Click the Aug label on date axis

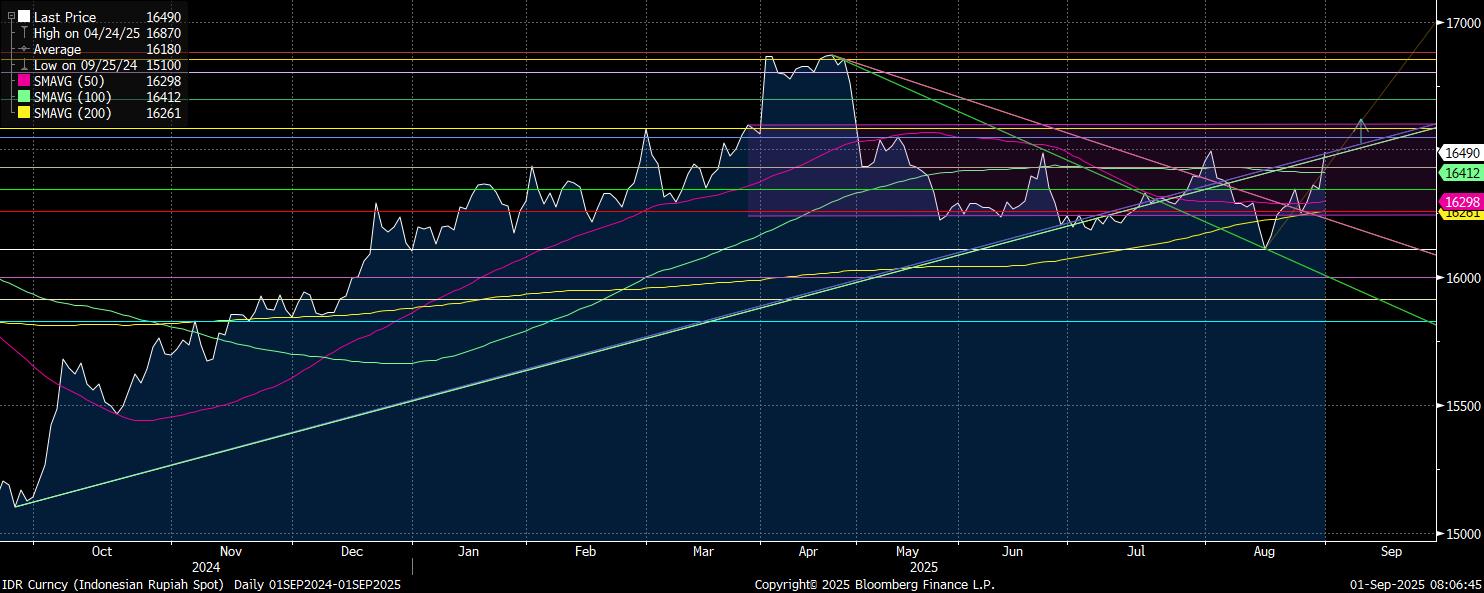click(1264, 551)
